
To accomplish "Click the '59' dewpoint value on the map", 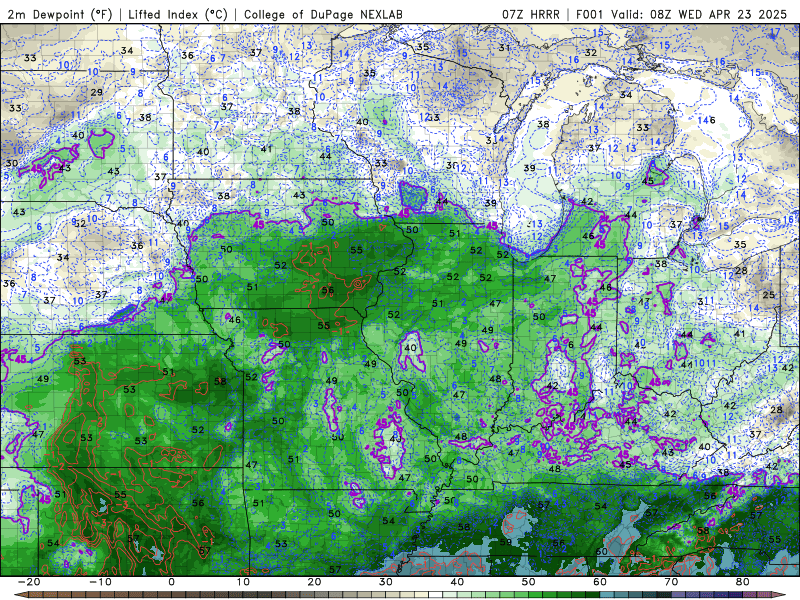I will tap(505, 542).
